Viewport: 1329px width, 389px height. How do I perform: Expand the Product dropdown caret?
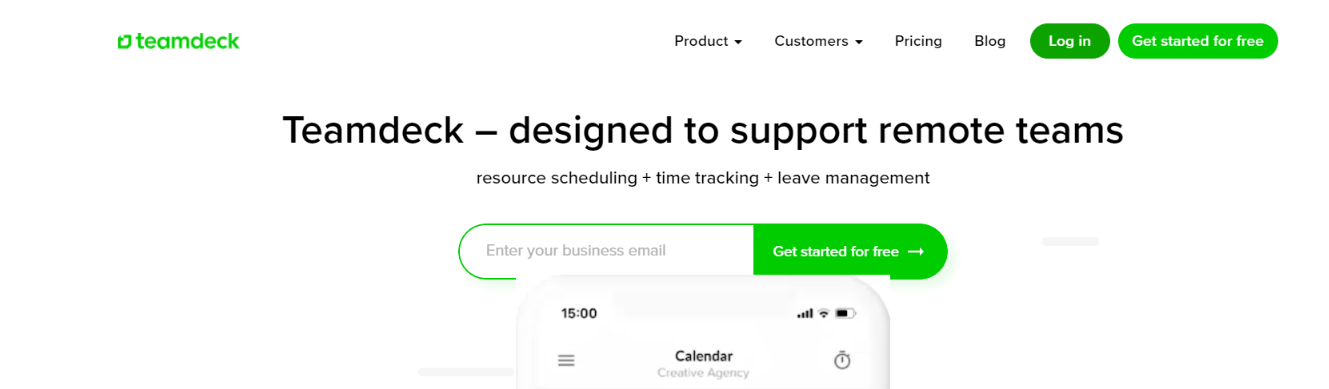click(x=738, y=42)
